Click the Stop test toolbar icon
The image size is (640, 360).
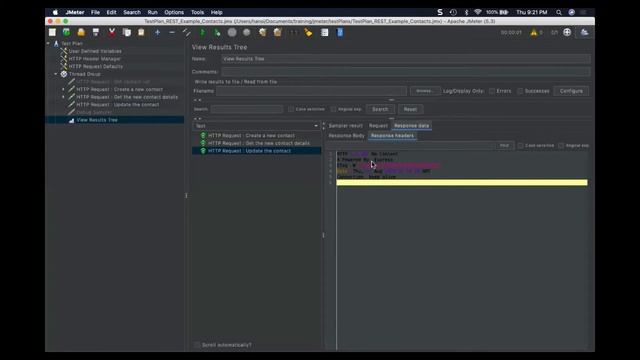232,32
